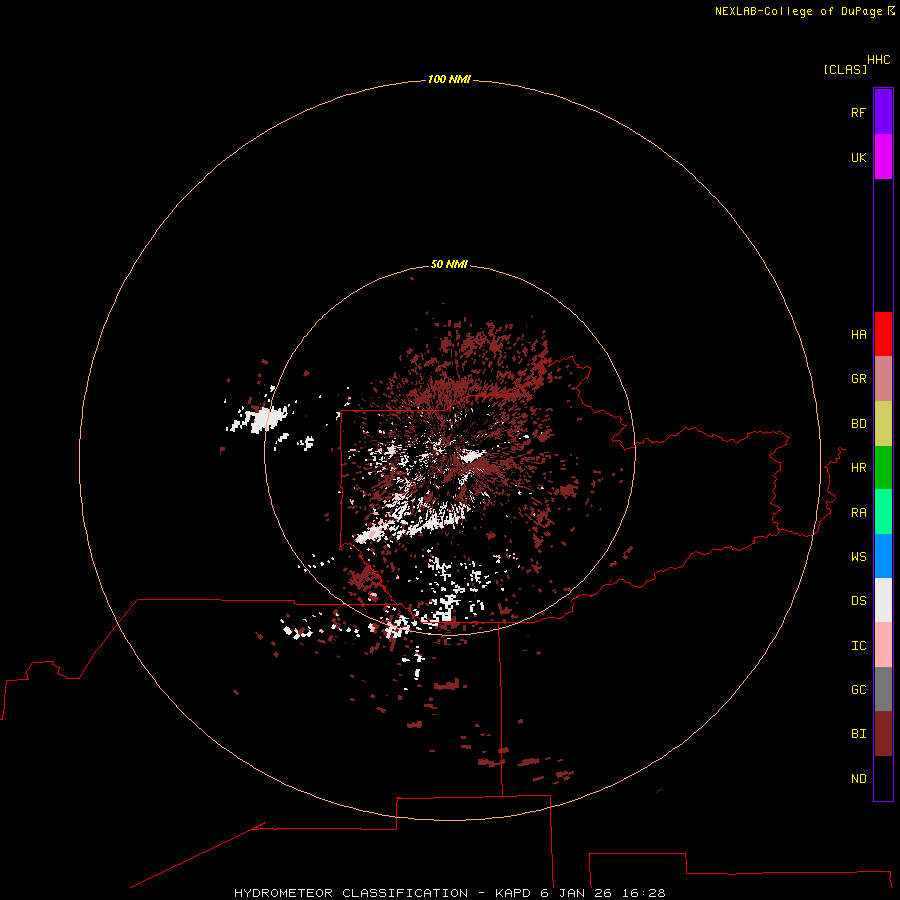Click the GC legend label
This screenshot has width=900, height=900.
[x=858, y=690]
